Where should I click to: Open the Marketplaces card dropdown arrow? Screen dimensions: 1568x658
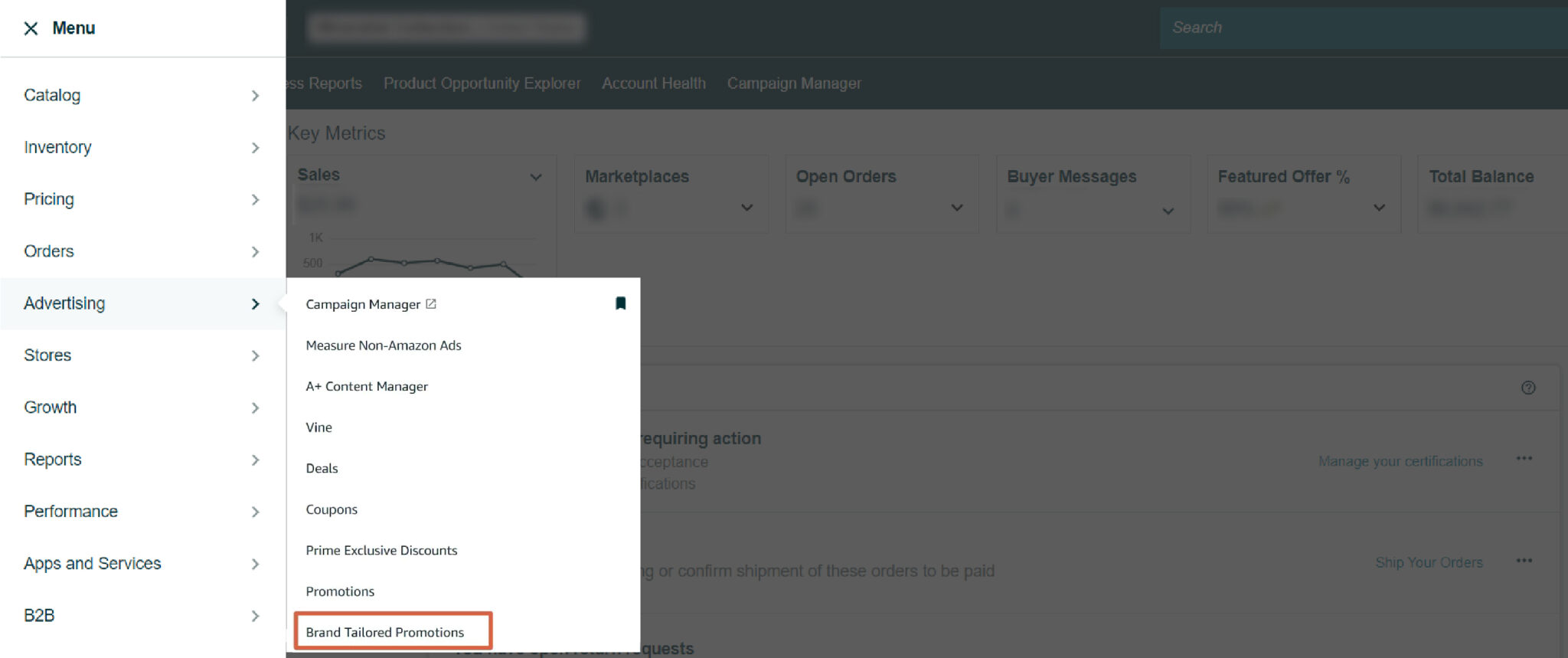(746, 208)
